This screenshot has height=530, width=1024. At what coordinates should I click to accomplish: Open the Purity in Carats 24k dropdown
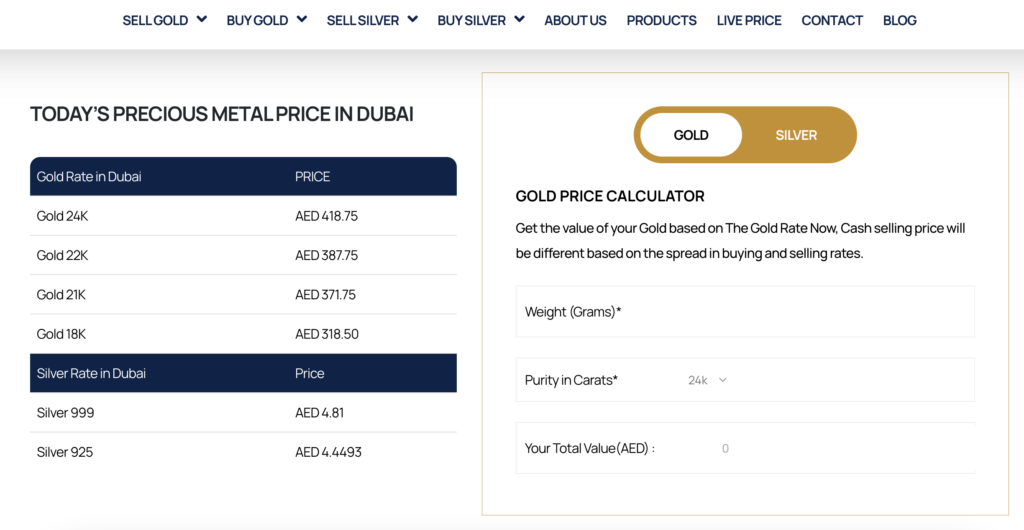tap(707, 380)
